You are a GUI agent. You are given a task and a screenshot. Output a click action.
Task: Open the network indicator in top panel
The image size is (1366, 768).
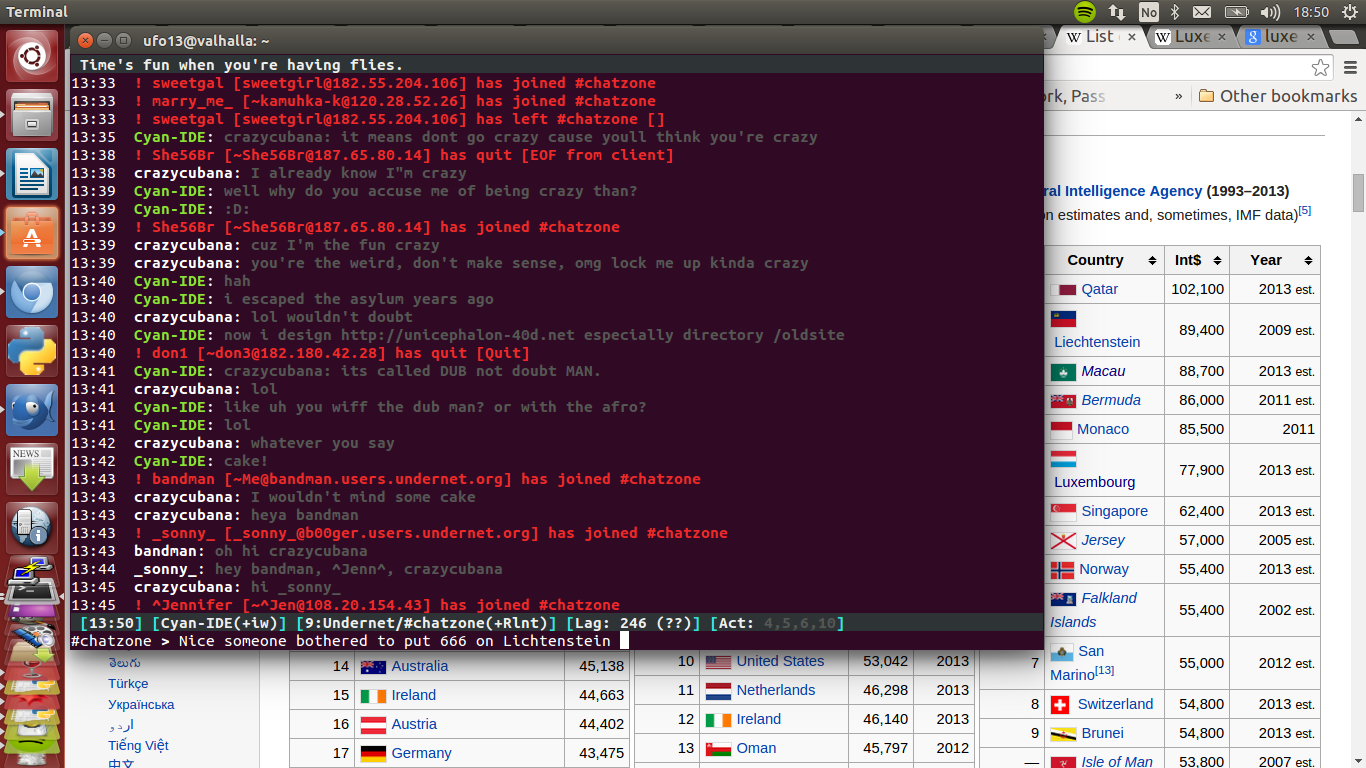(x=1117, y=12)
